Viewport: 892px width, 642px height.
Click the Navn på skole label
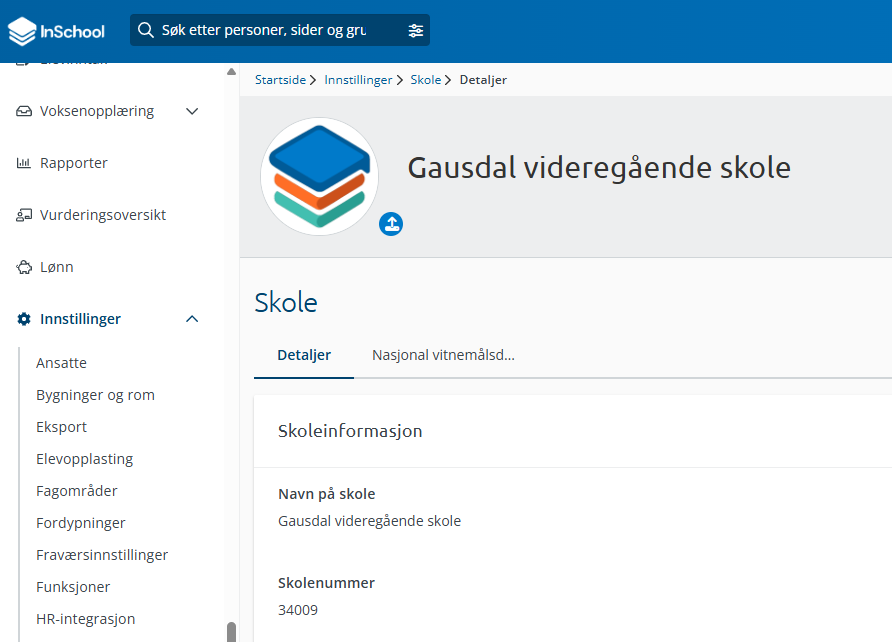point(327,494)
